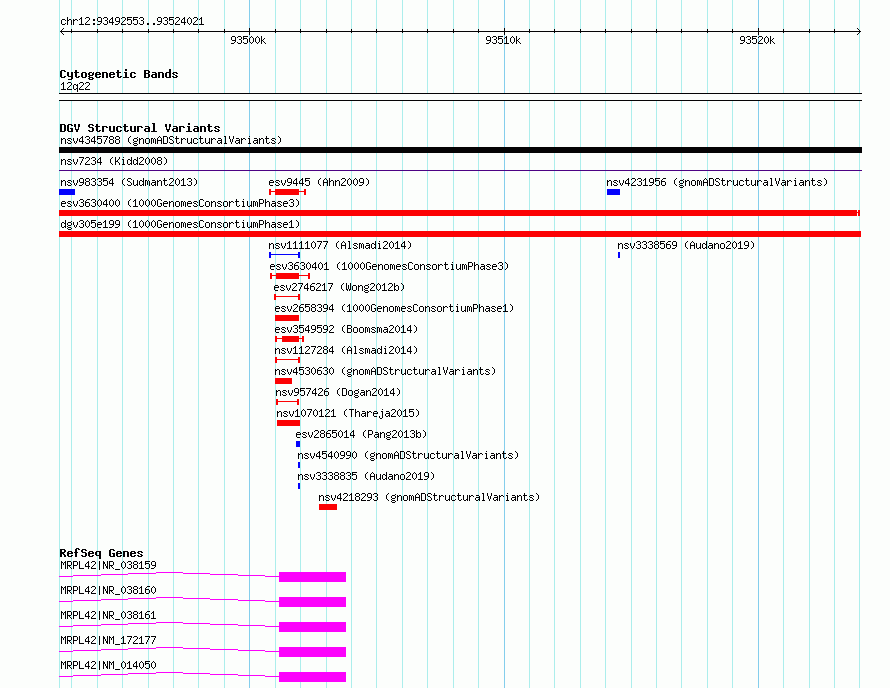The width and height of the screenshot is (890, 688).
Task: Select the nsv1070121 red variant bar
Action: tap(288, 423)
